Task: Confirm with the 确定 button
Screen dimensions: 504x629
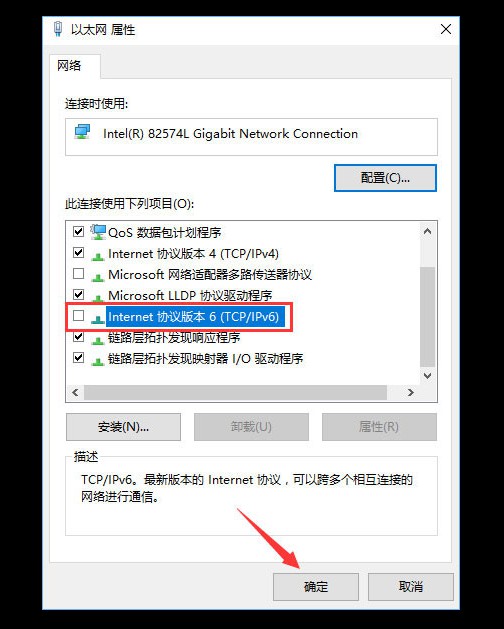Action: click(316, 586)
